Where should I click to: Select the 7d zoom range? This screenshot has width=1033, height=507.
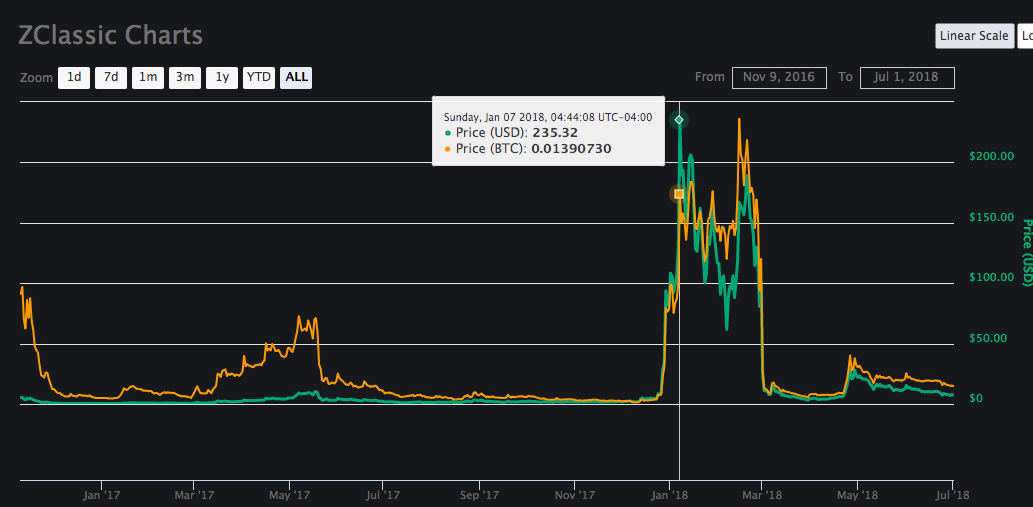tap(111, 78)
